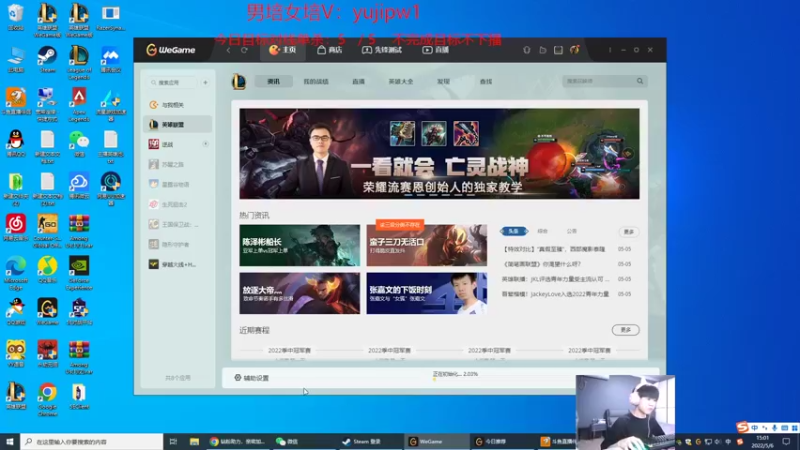This screenshot has height=450, width=800.
Task: Click the magnifier search icon
Action: point(640,81)
